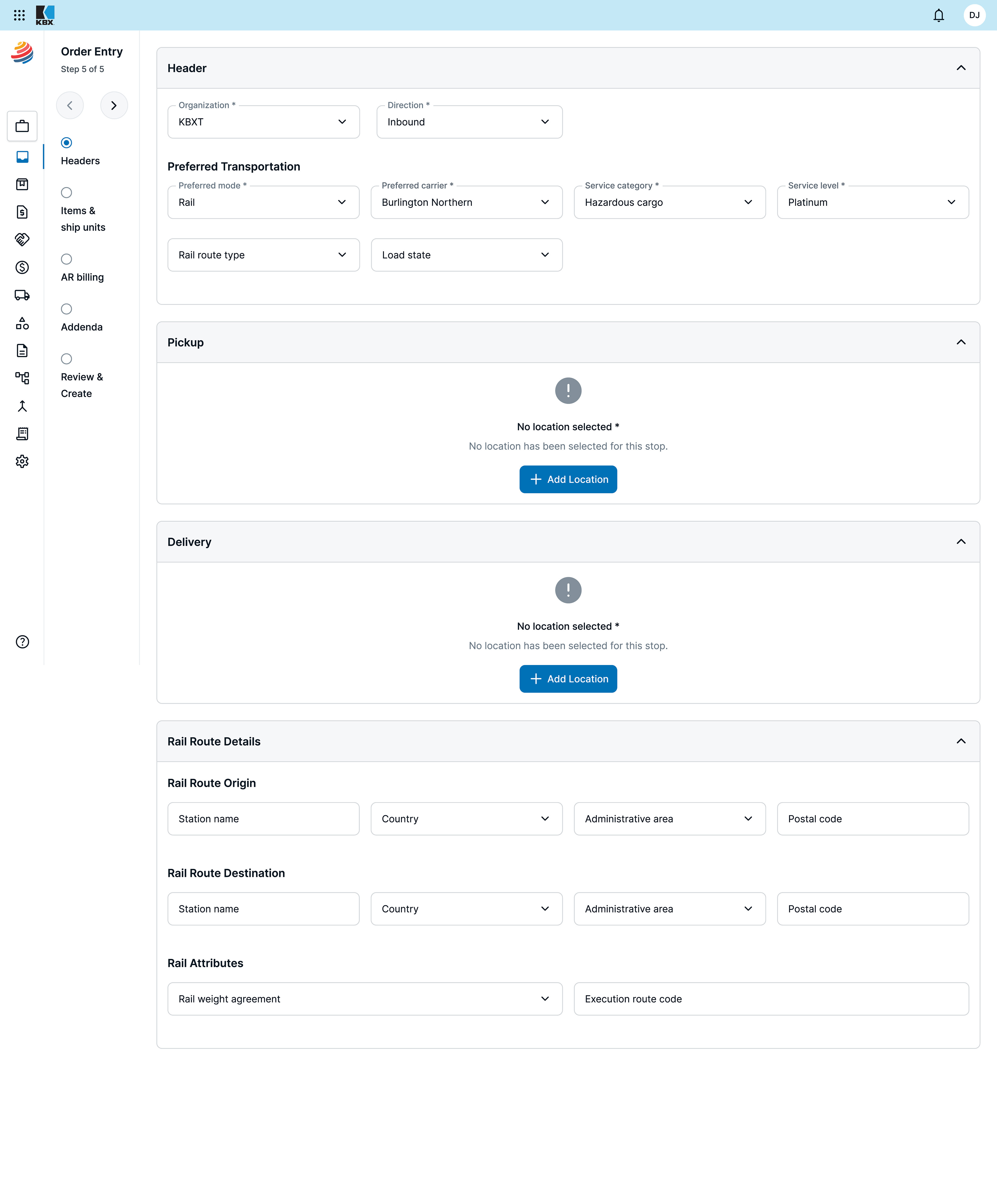The width and height of the screenshot is (997, 1204).
Task: Select the Items & ship units step radio
Action: pyautogui.click(x=66, y=193)
